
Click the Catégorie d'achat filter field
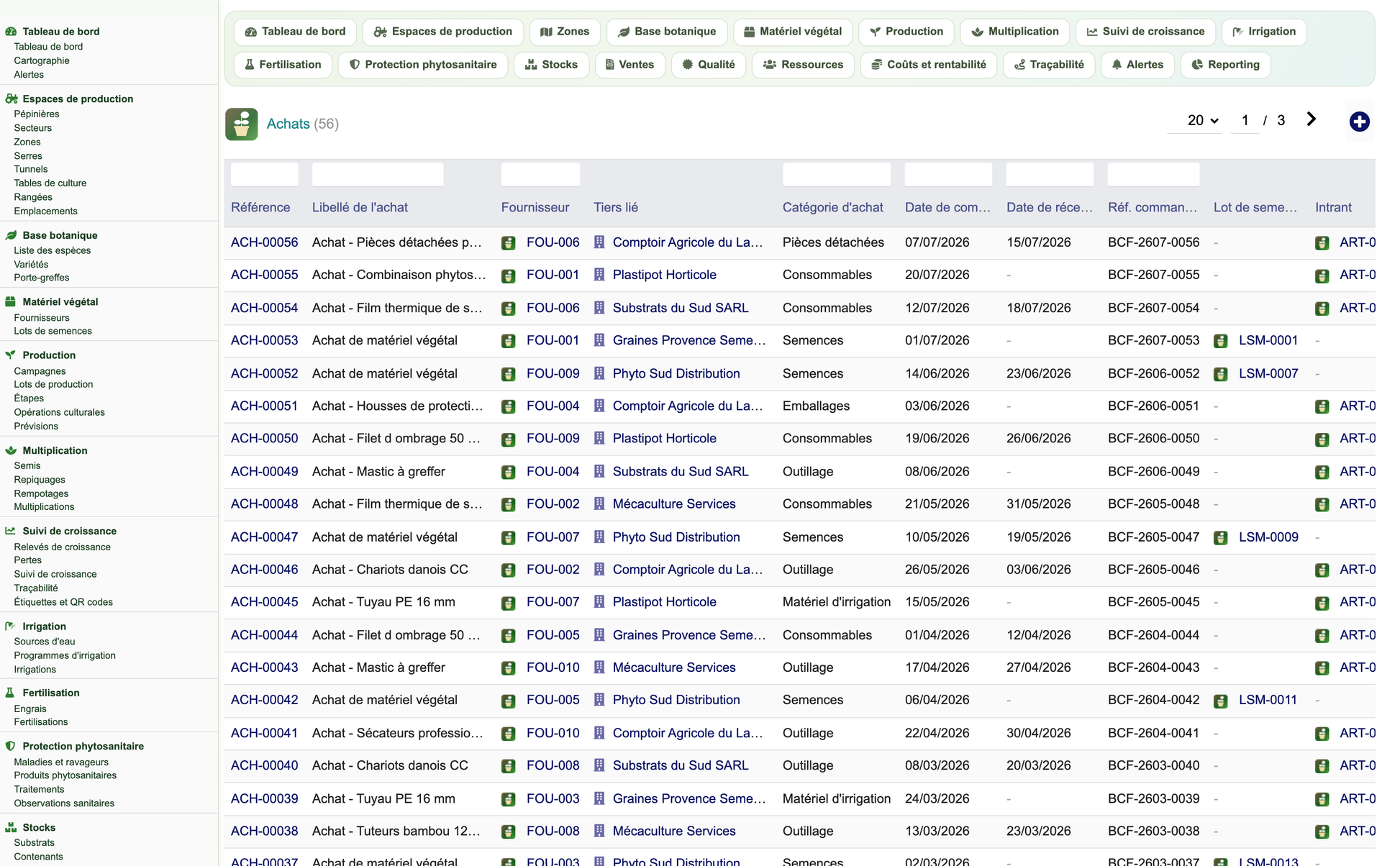tap(837, 175)
